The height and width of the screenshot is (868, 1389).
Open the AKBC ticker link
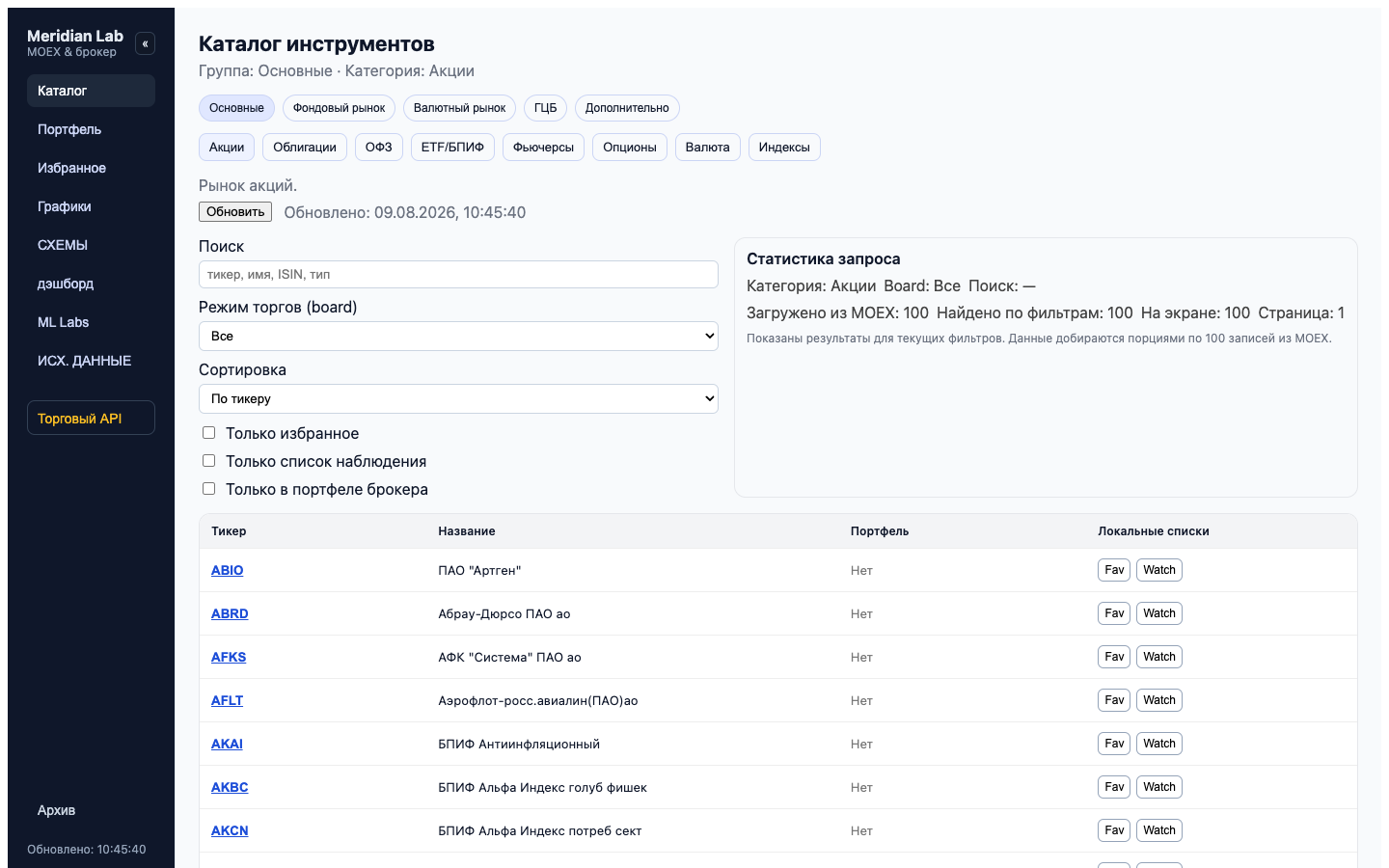pyautogui.click(x=230, y=787)
